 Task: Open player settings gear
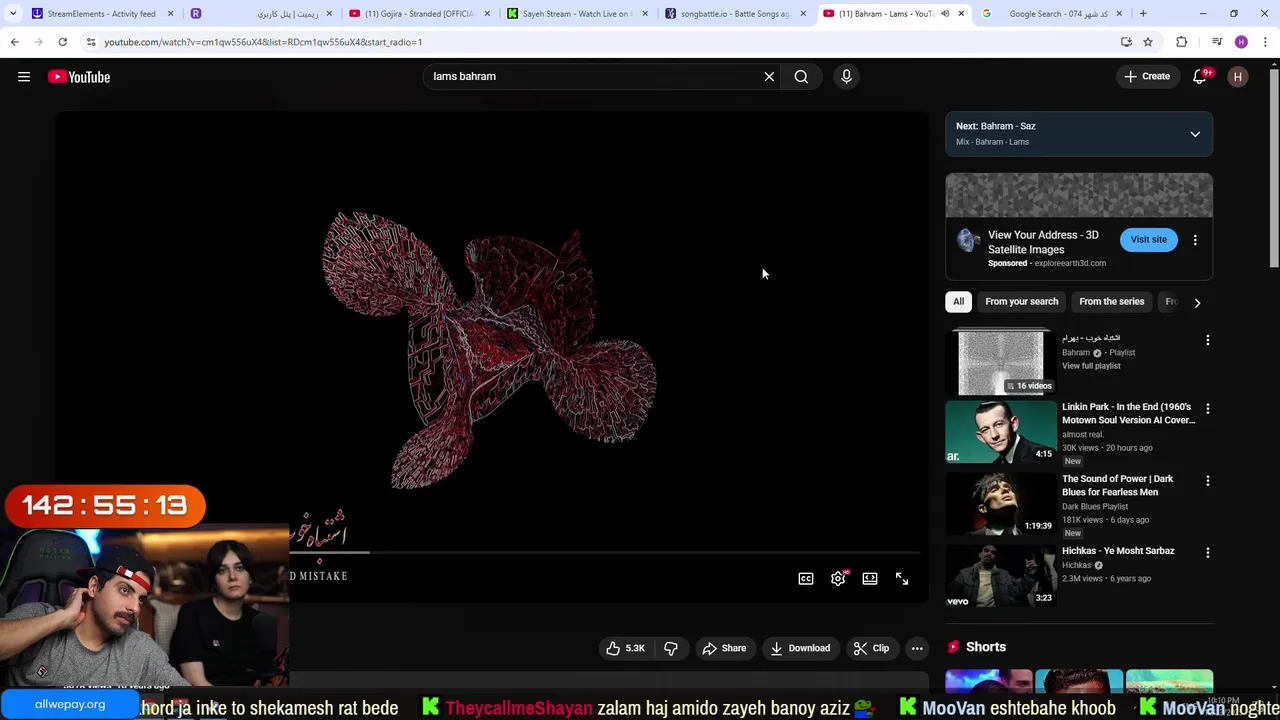[838, 579]
